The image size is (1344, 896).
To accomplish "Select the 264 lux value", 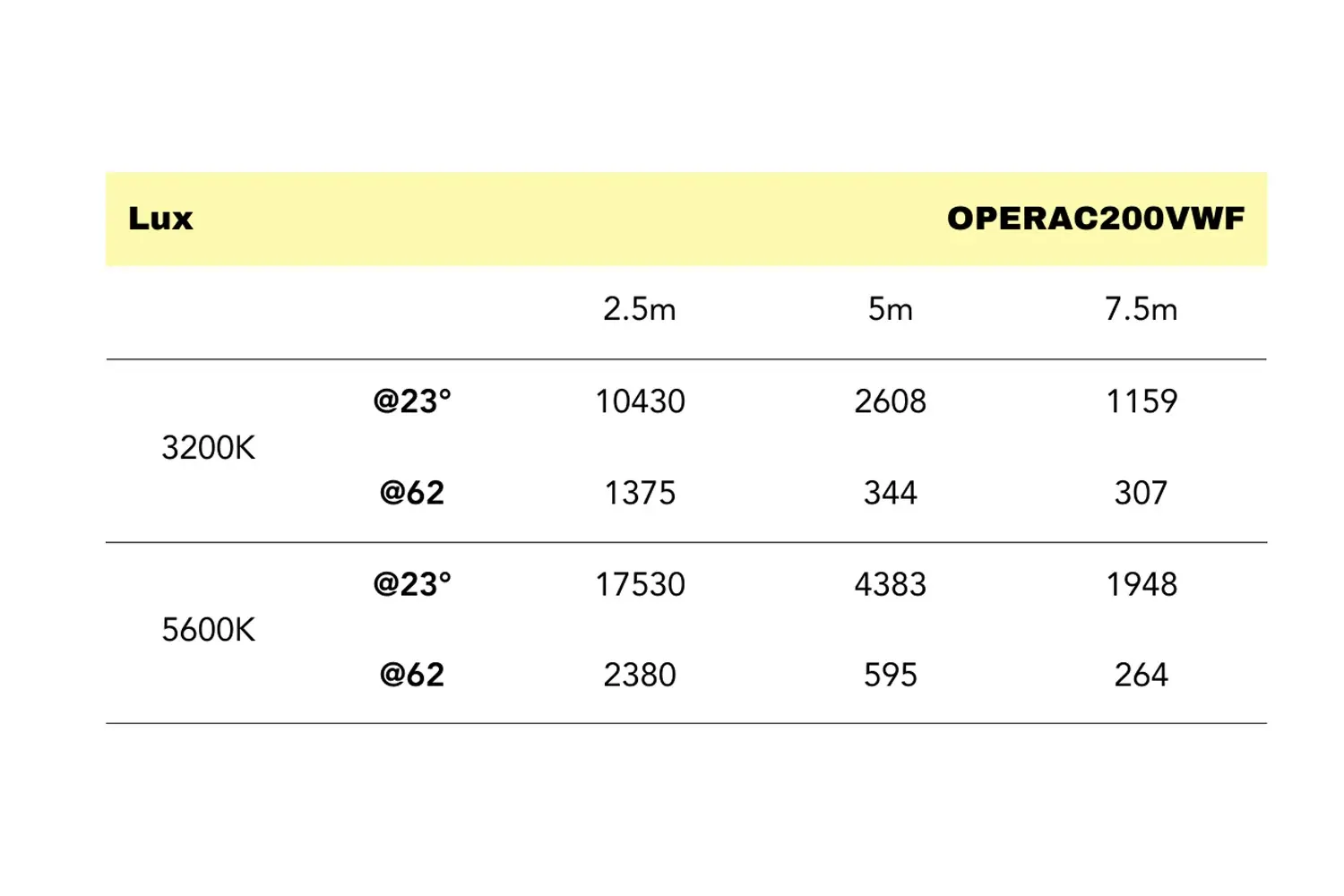I will point(1142,675).
